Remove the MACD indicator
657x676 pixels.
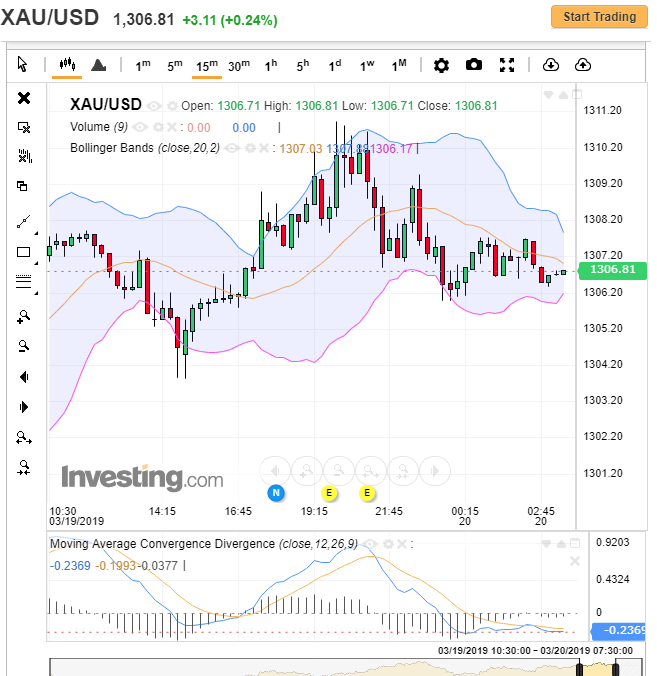pos(401,544)
